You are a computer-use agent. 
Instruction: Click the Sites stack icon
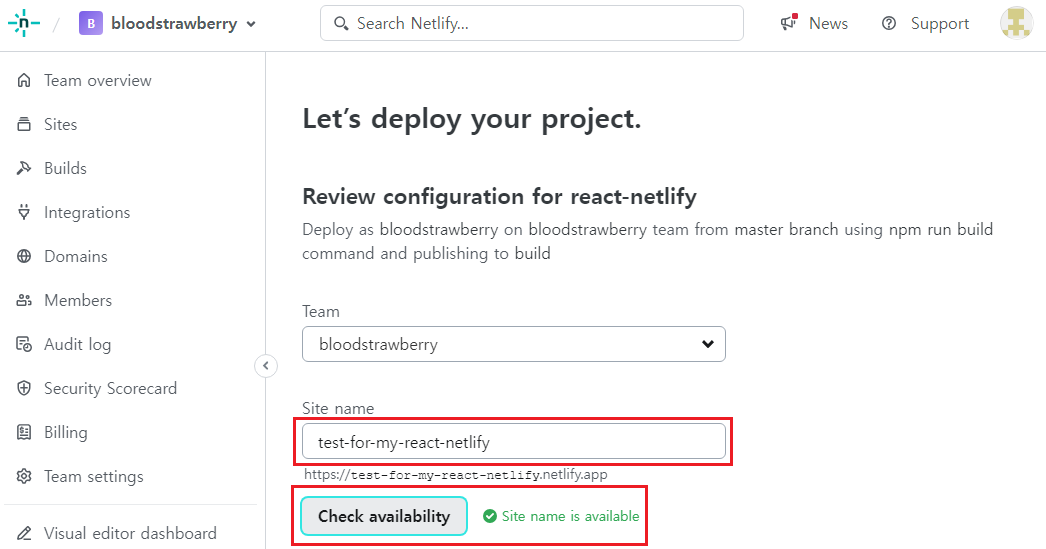24,124
